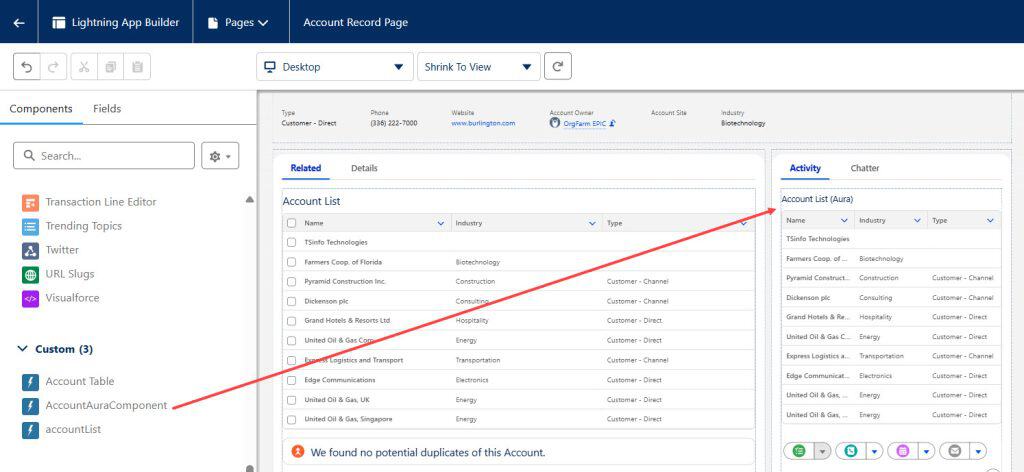Open the www.burlington.com website link

pos(483,123)
